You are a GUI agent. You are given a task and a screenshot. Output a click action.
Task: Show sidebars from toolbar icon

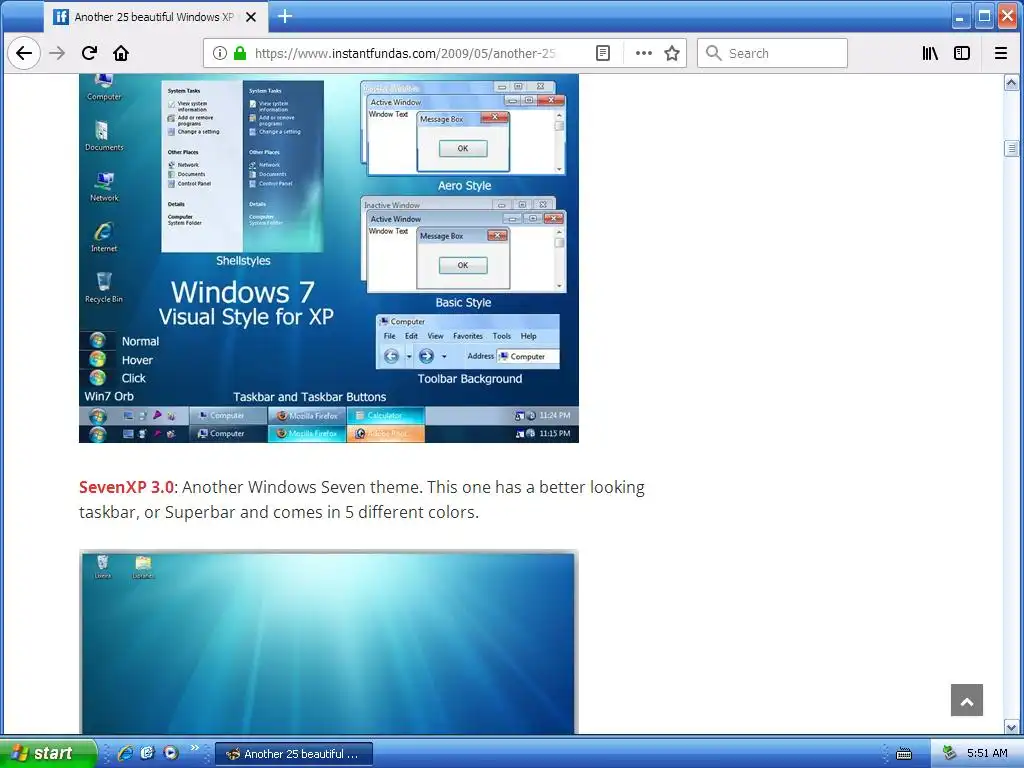tap(962, 53)
